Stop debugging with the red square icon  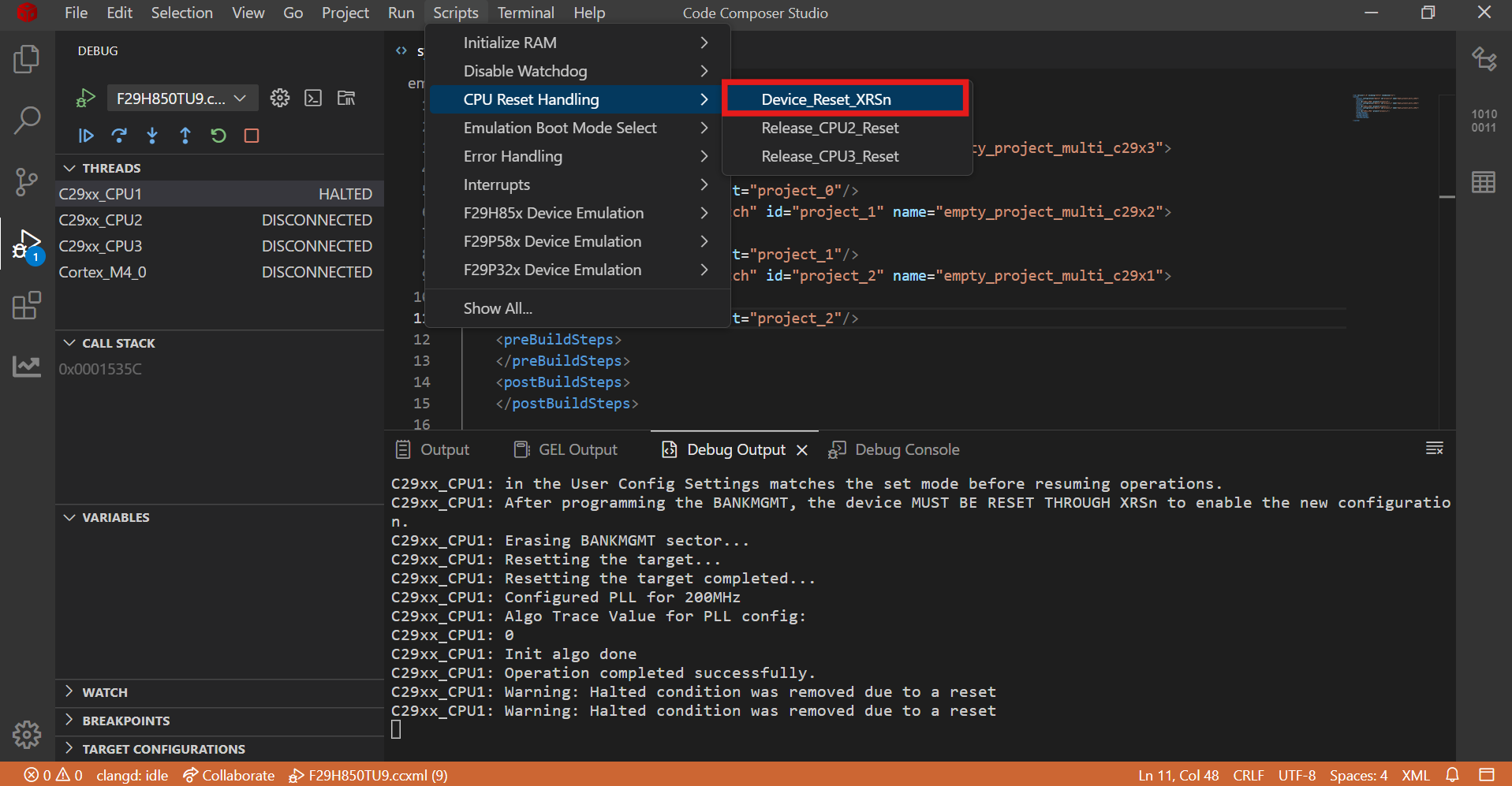tap(252, 136)
